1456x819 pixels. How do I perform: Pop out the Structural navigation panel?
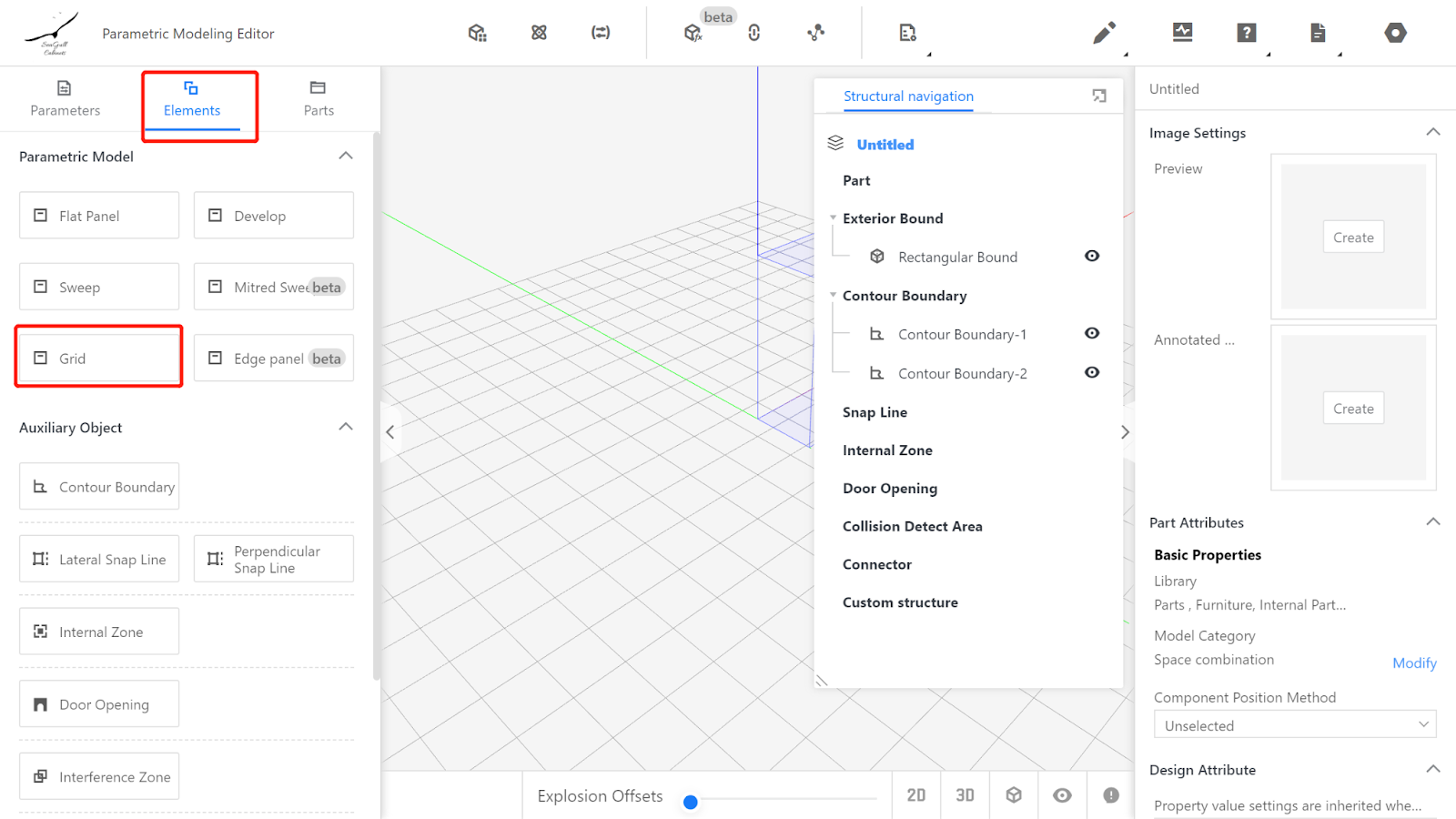tap(1099, 96)
